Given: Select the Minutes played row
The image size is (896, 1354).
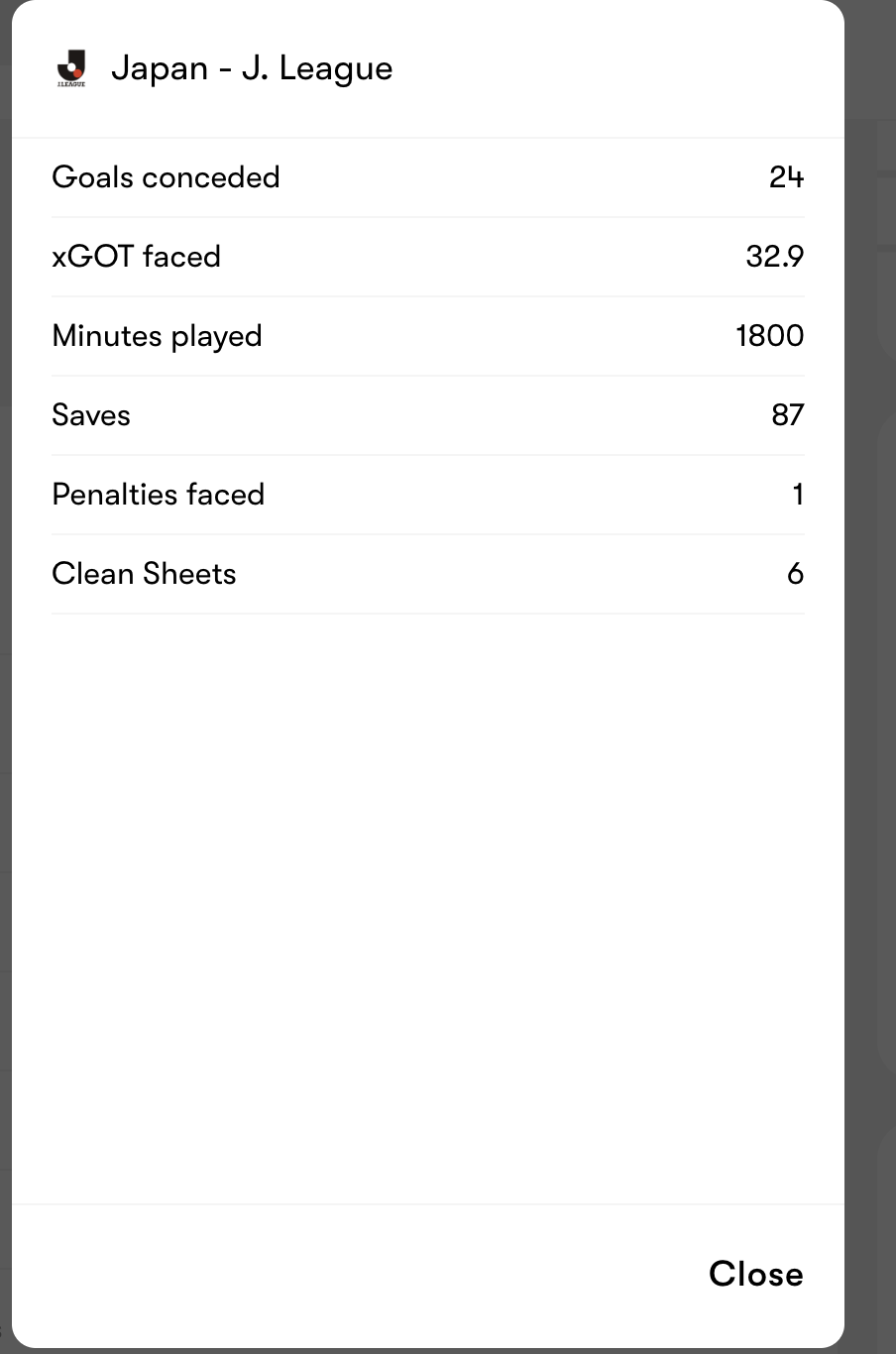Looking at the screenshot, I should [428, 336].
